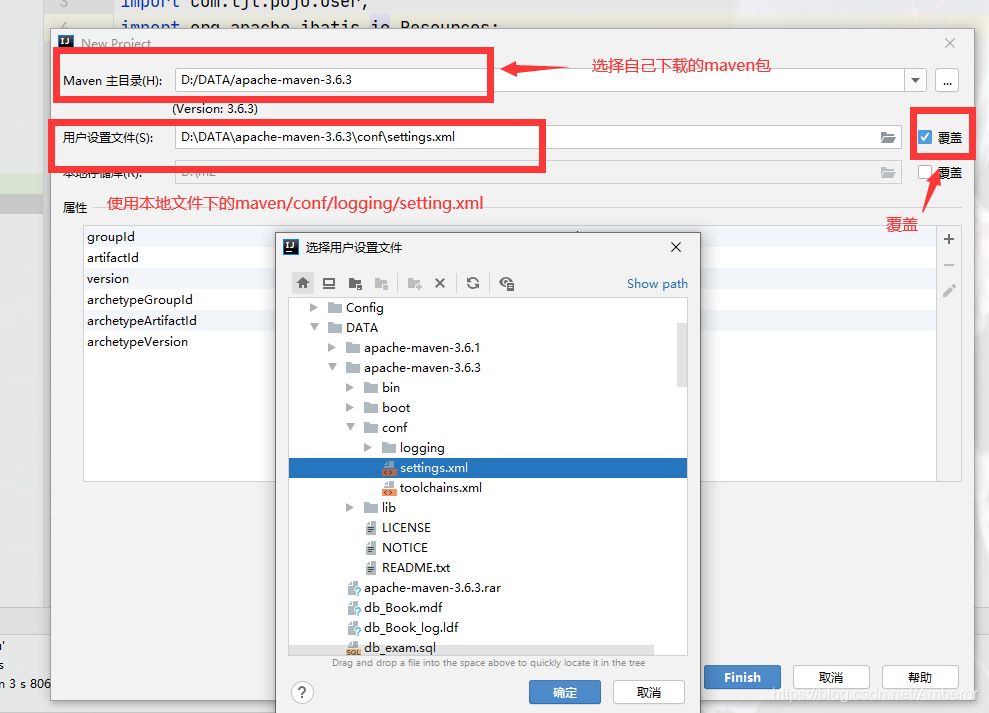The width and height of the screenshot is (989, 713).
Task: Select settings.xml in the tree
Action: [488, 468]
